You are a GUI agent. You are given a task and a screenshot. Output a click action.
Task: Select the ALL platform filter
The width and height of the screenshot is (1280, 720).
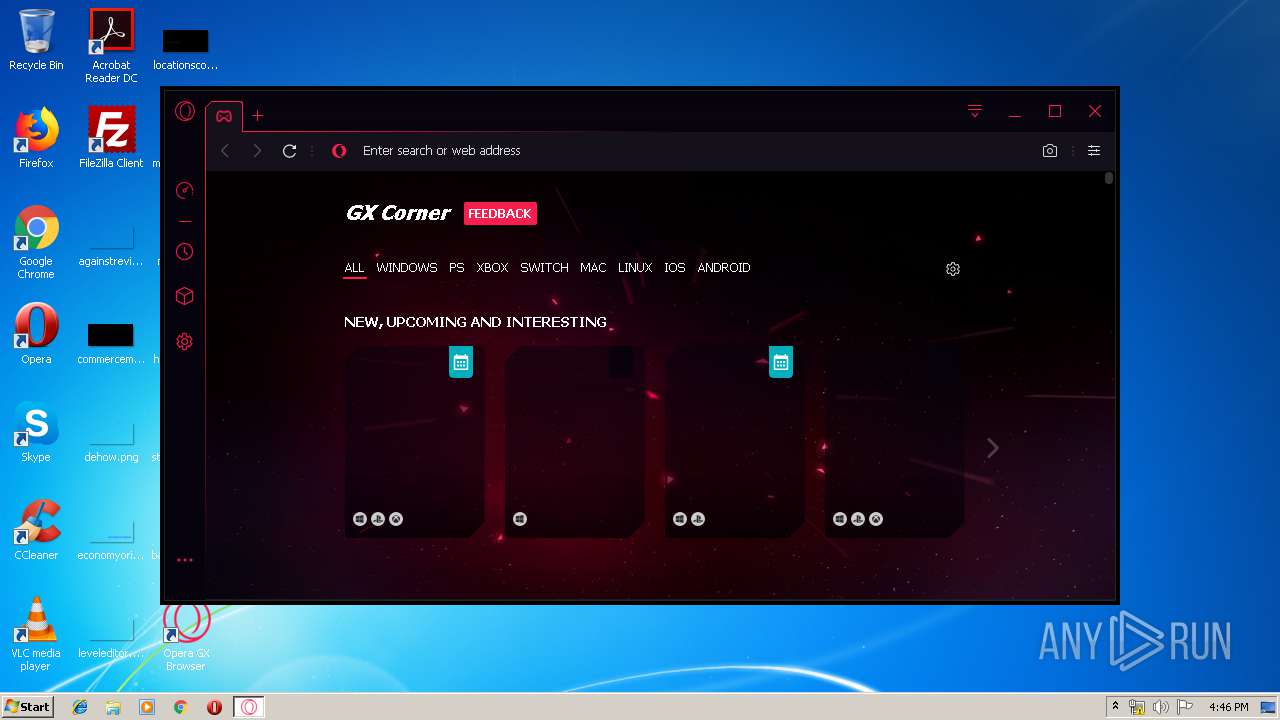354,268
